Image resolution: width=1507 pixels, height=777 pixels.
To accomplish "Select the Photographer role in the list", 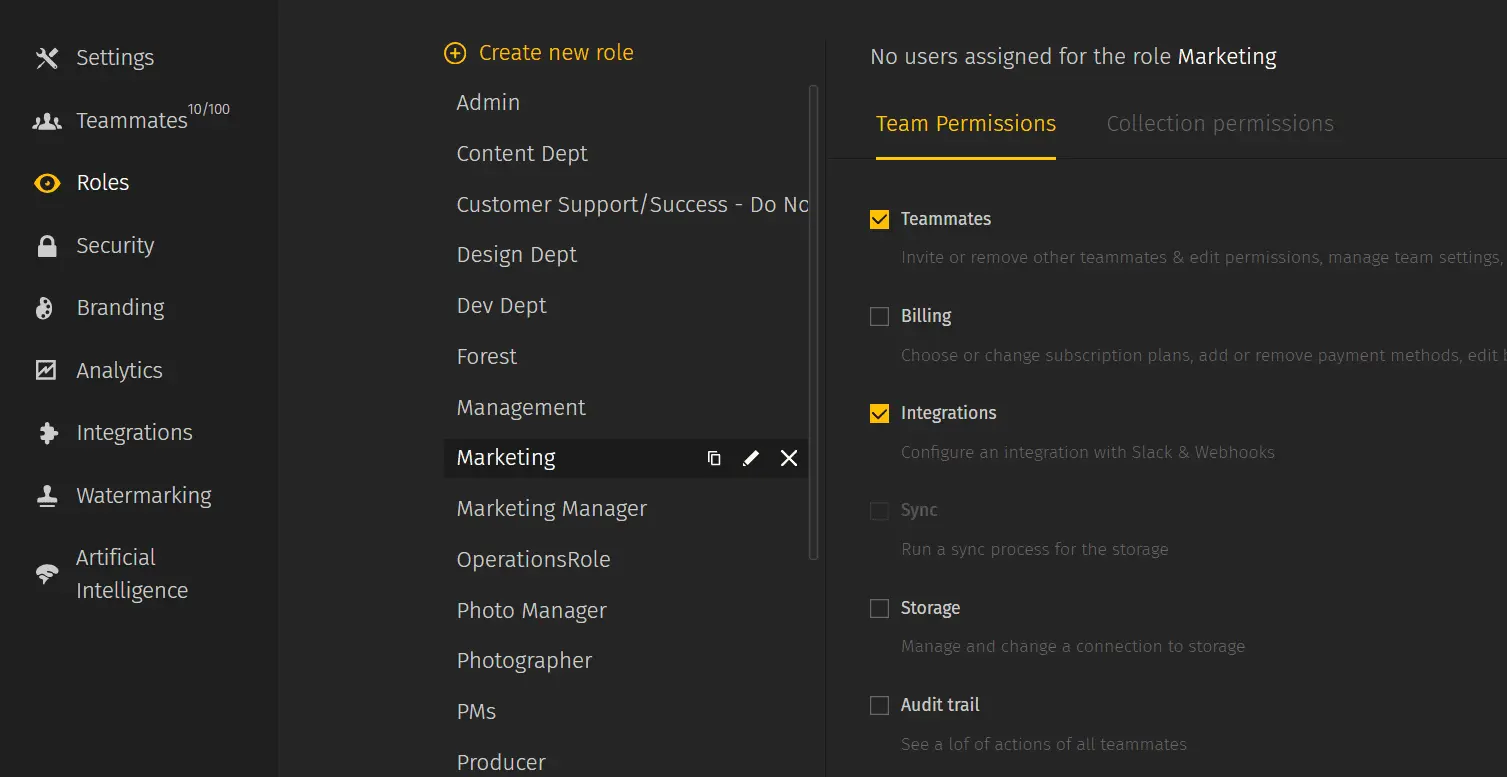I will pyautogui.click(x=524, y=660).
